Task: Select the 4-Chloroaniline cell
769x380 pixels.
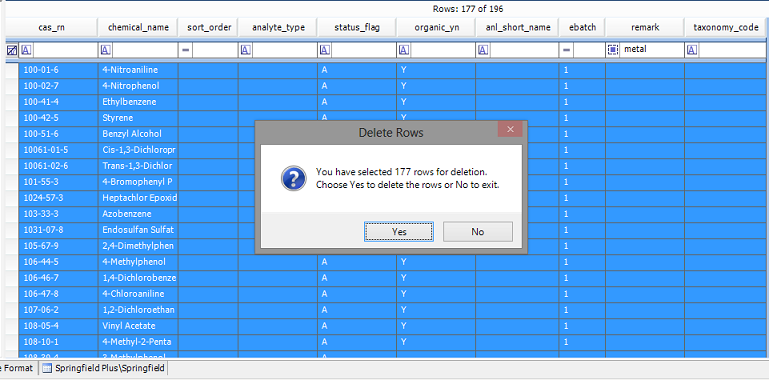Action: coord(138,294)
